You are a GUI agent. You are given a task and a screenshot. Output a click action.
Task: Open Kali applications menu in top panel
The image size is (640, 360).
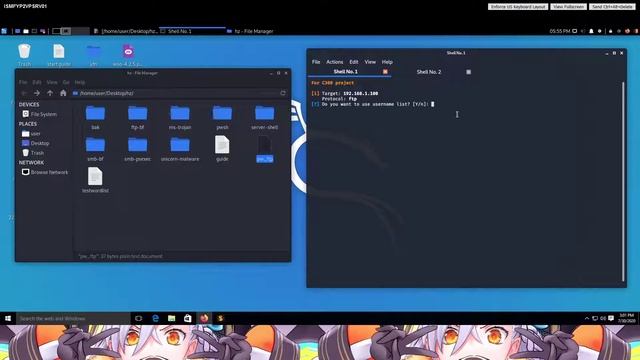tap(4, 31)
